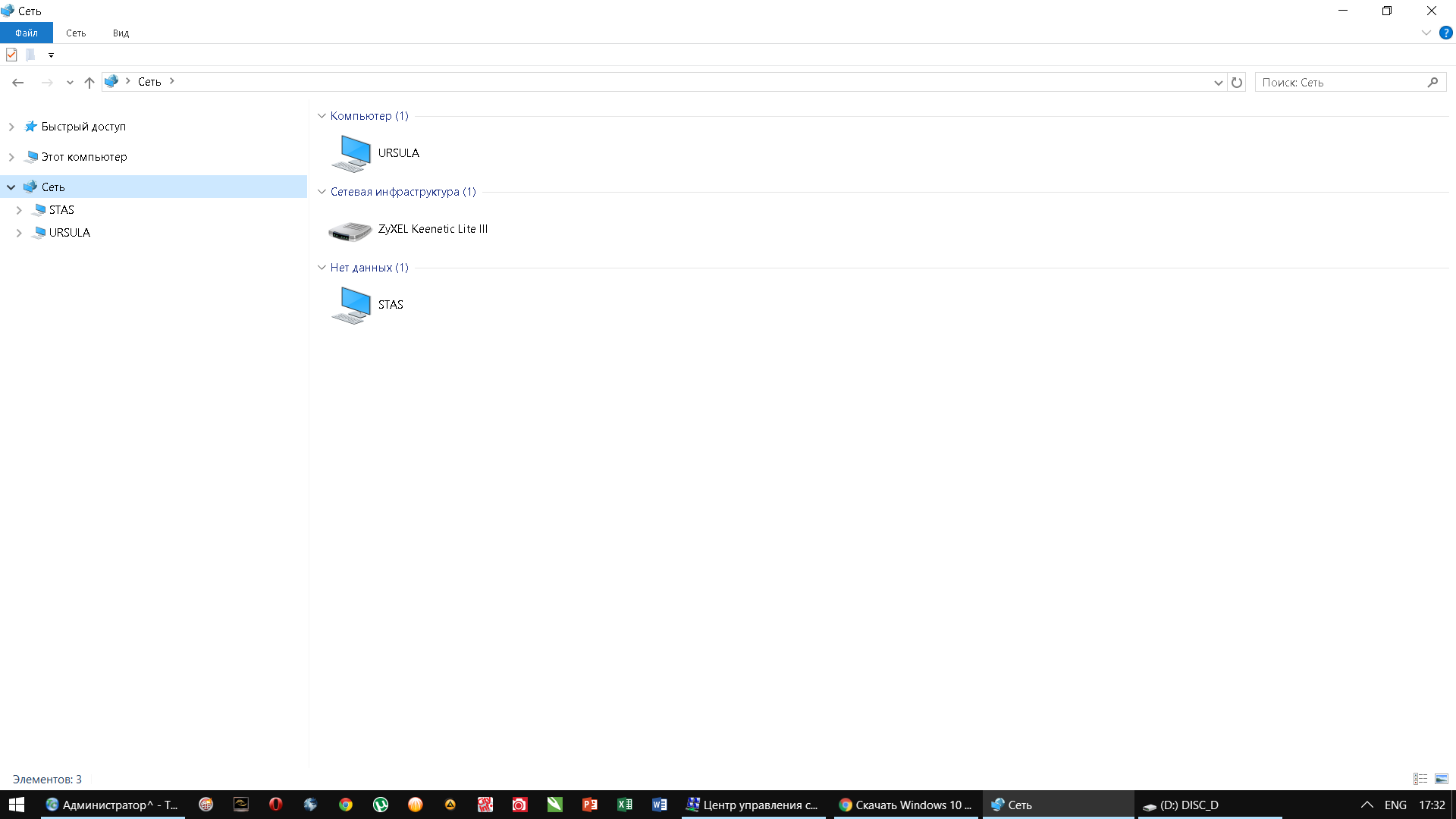
Task: Click the Properties icon in quick access toolbar
Action: click(11, 55)
